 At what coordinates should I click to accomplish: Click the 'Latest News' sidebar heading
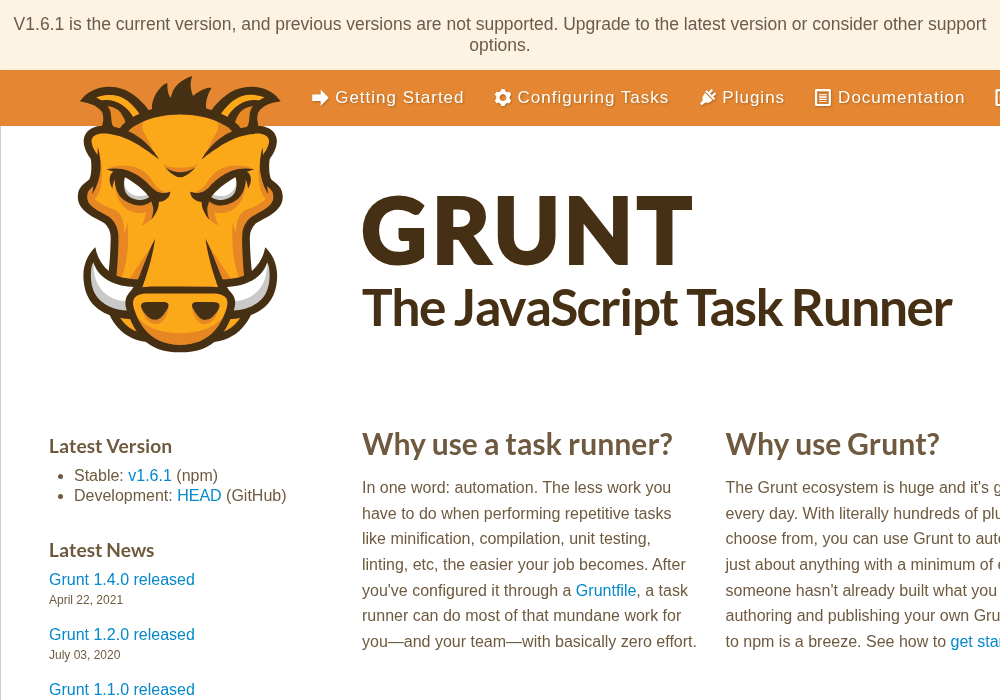(101, 550)
